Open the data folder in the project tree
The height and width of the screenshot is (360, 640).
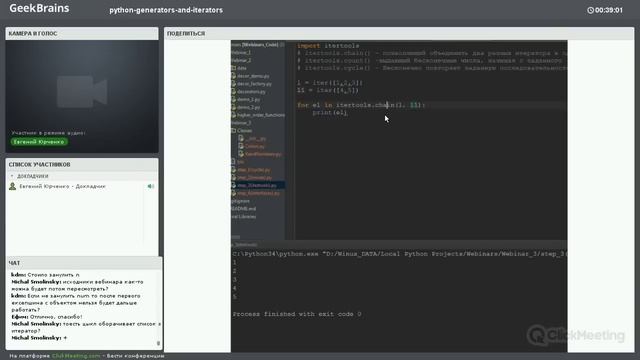[242, 68]
